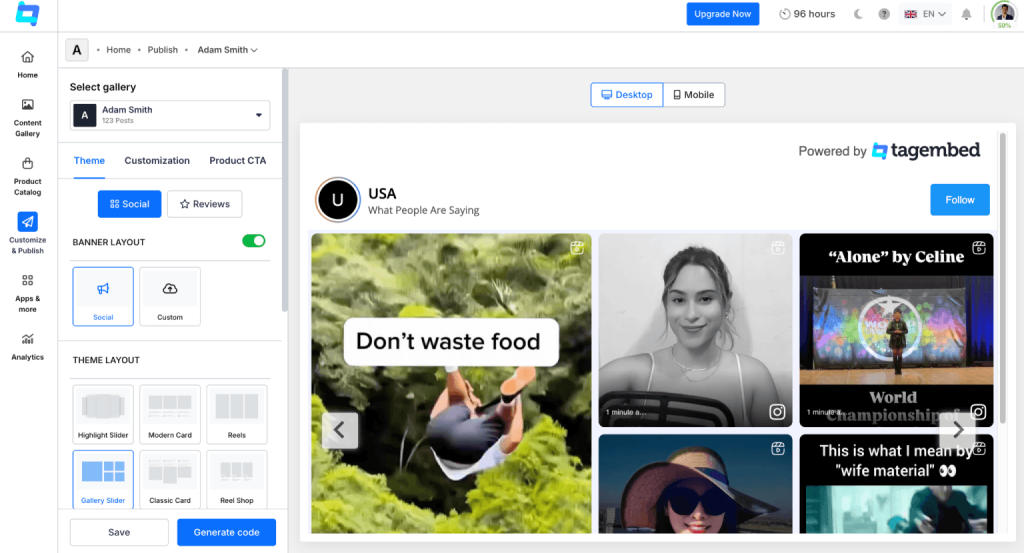Open the "Don't waste food" post thumbnail
The width and height of the screenshot is (1024, 553).
[x=451, y=383]
